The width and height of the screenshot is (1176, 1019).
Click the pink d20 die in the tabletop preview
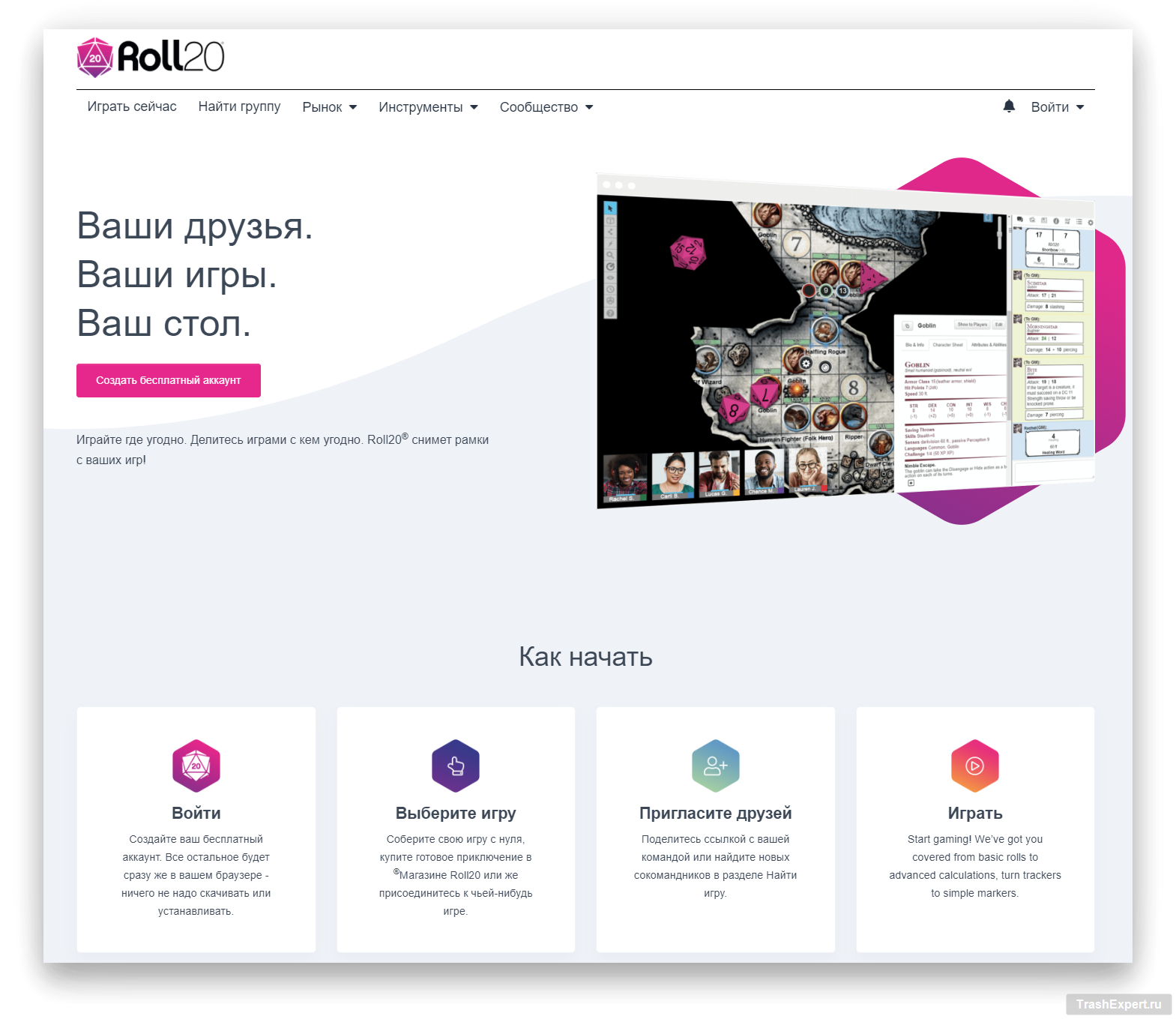point(687,252)
